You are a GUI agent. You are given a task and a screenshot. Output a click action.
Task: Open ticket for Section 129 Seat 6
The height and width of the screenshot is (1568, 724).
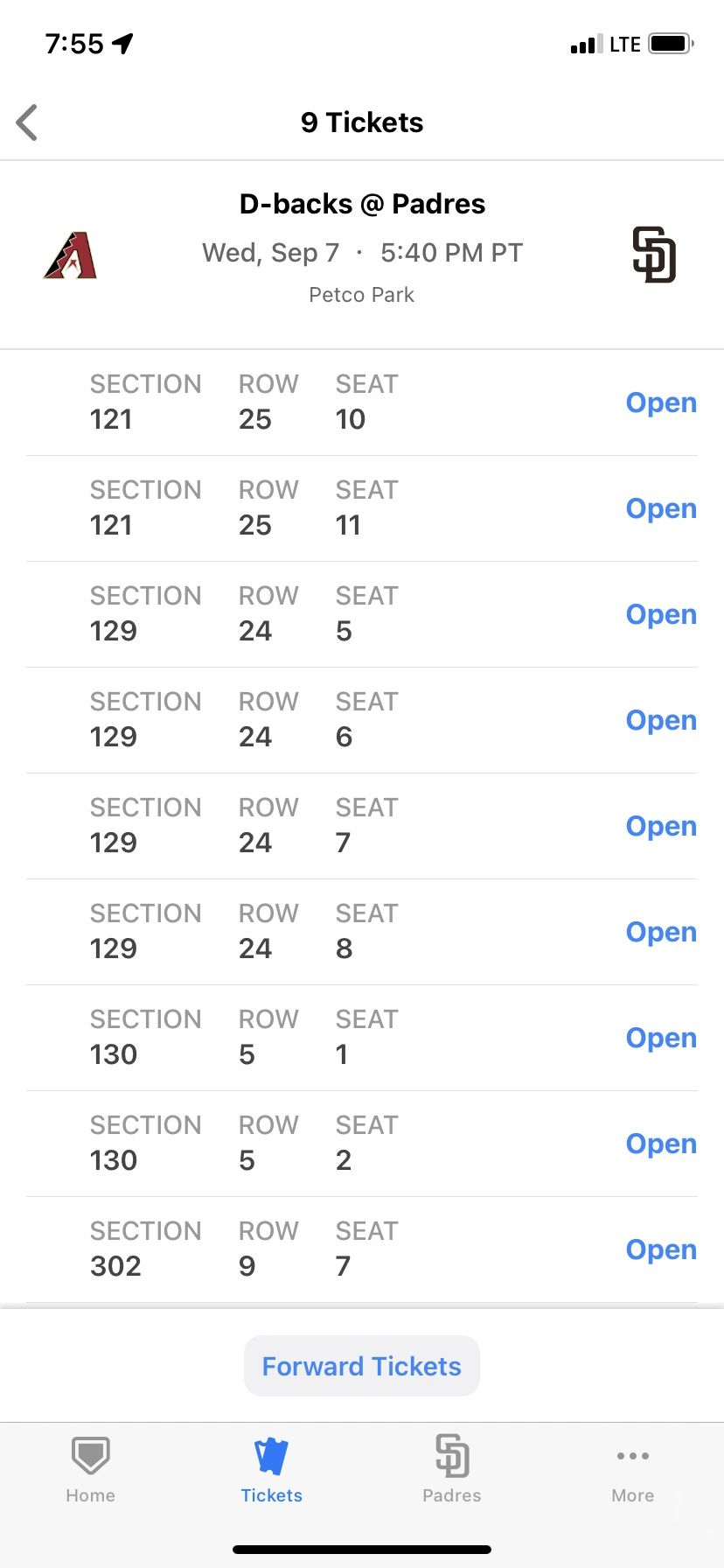661,720
